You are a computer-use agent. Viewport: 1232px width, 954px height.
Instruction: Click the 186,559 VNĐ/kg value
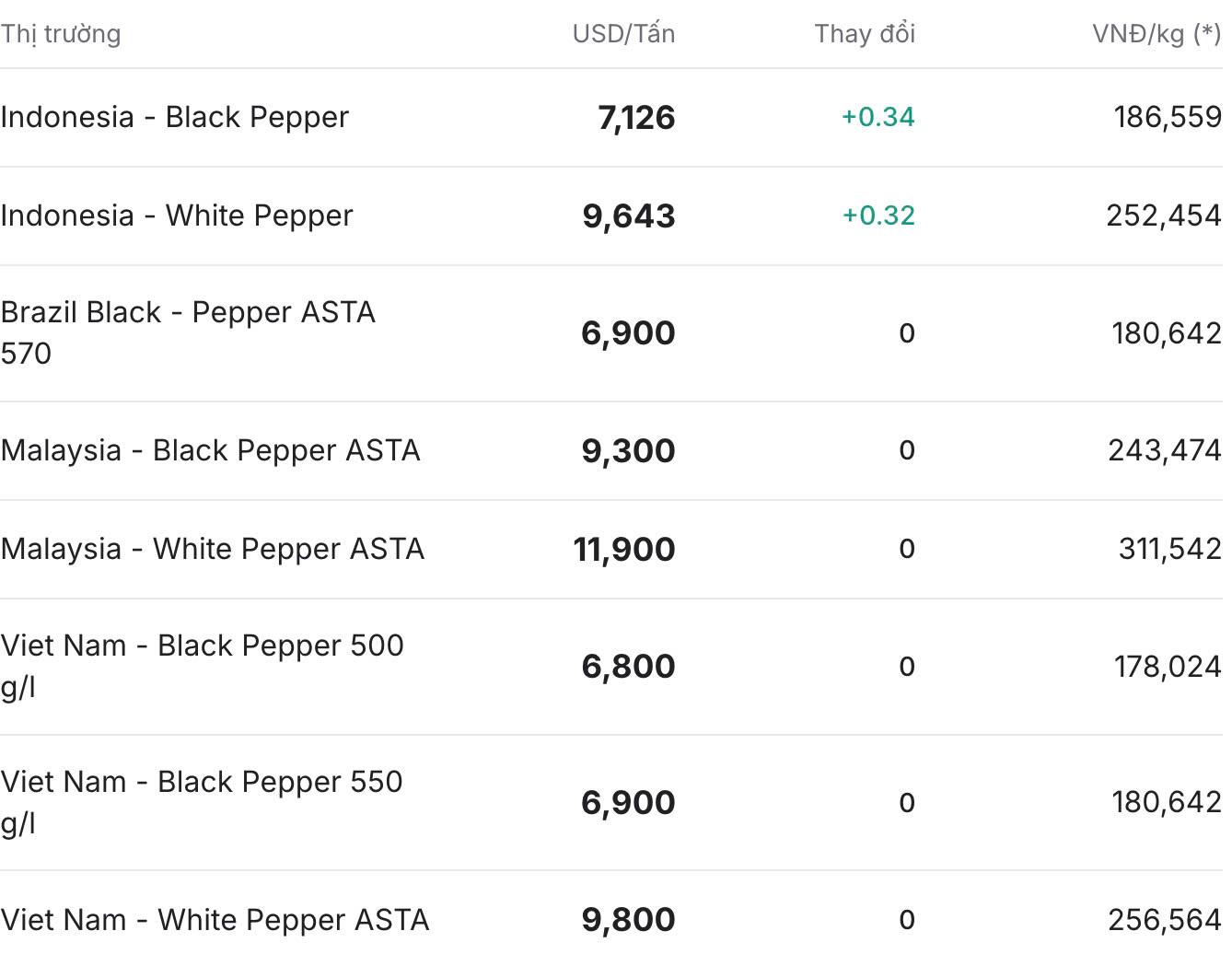[1168, 117]
